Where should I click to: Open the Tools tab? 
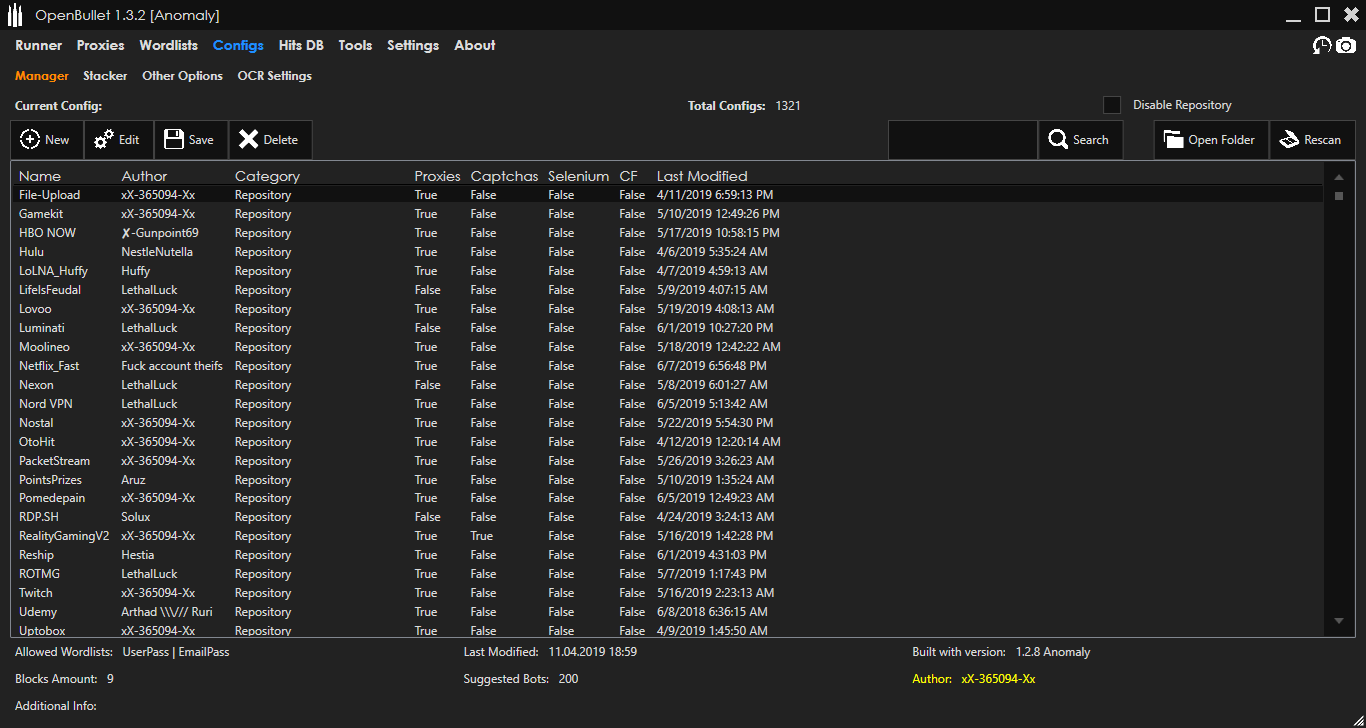(355, 45)
